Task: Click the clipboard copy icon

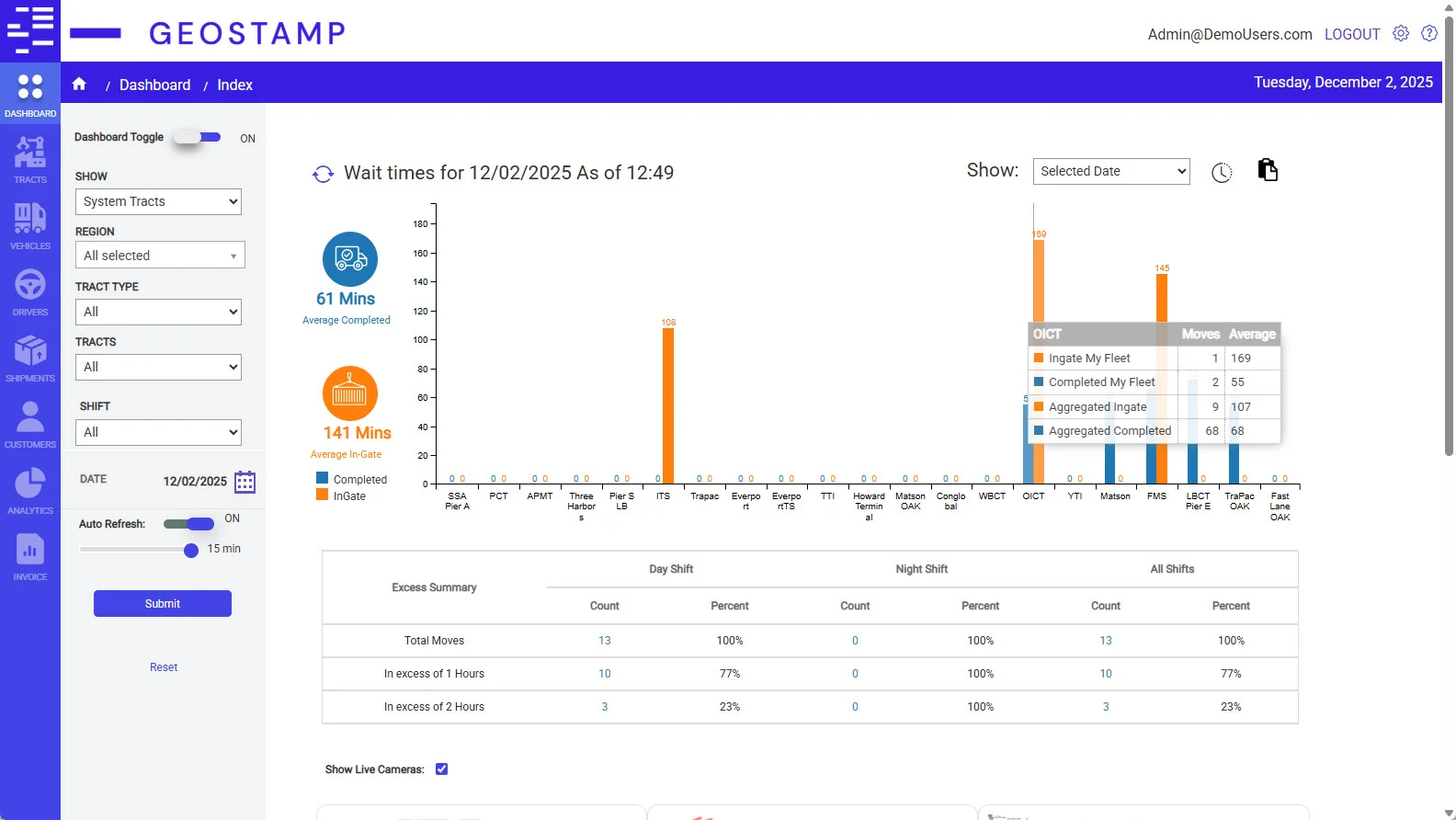Action: coord(1268,170)
